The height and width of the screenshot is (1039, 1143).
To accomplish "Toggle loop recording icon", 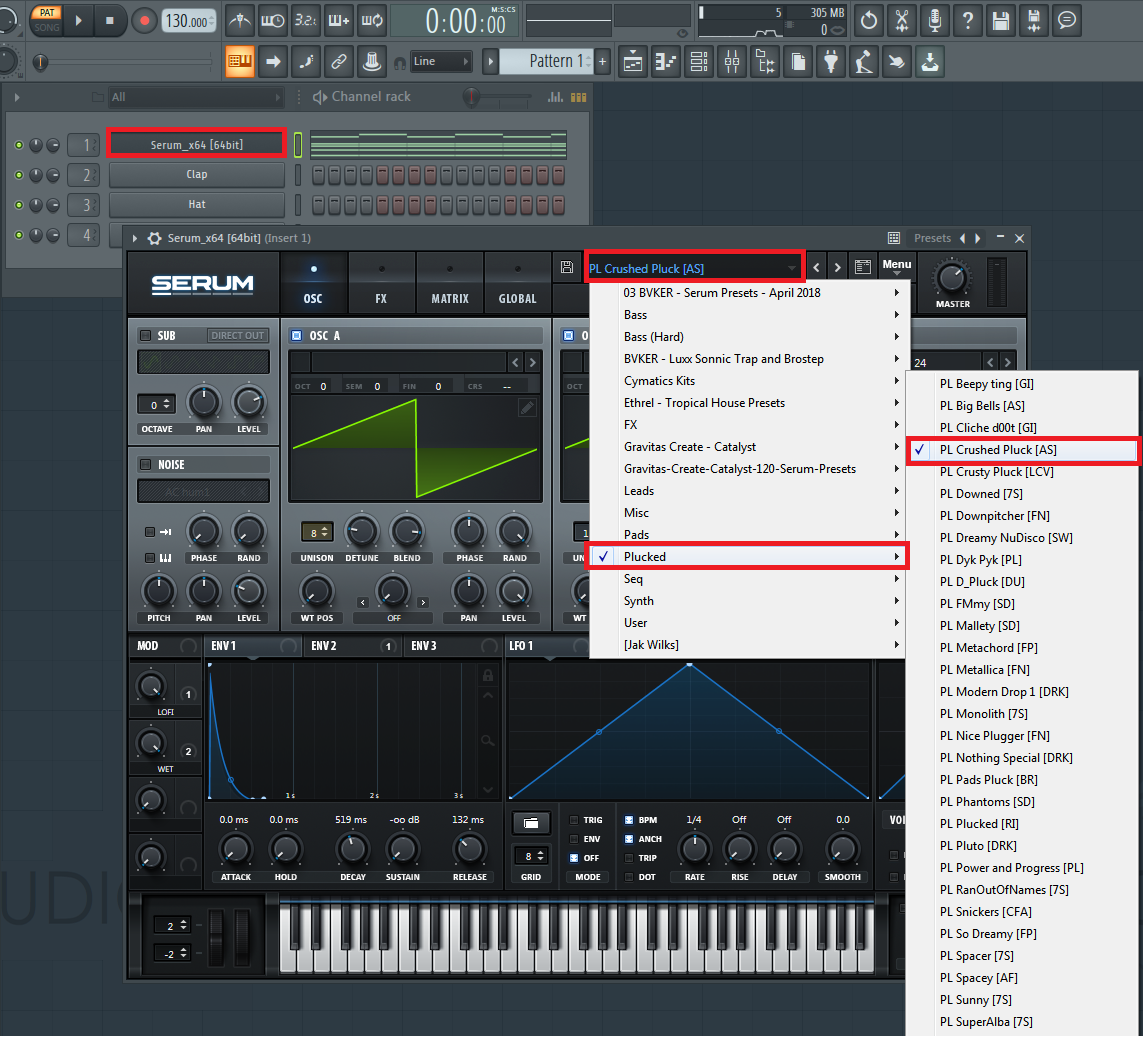I will (x=372, y=20).
